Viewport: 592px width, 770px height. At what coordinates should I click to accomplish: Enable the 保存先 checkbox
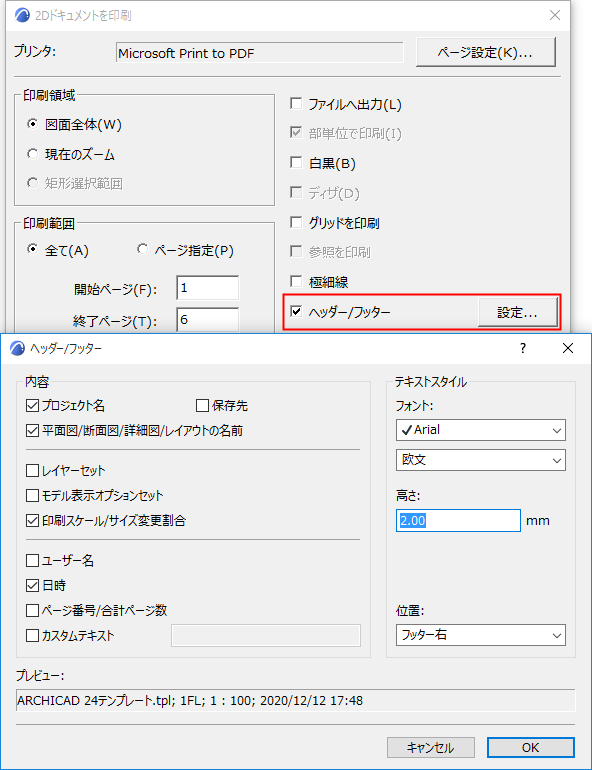coord(202,406)
